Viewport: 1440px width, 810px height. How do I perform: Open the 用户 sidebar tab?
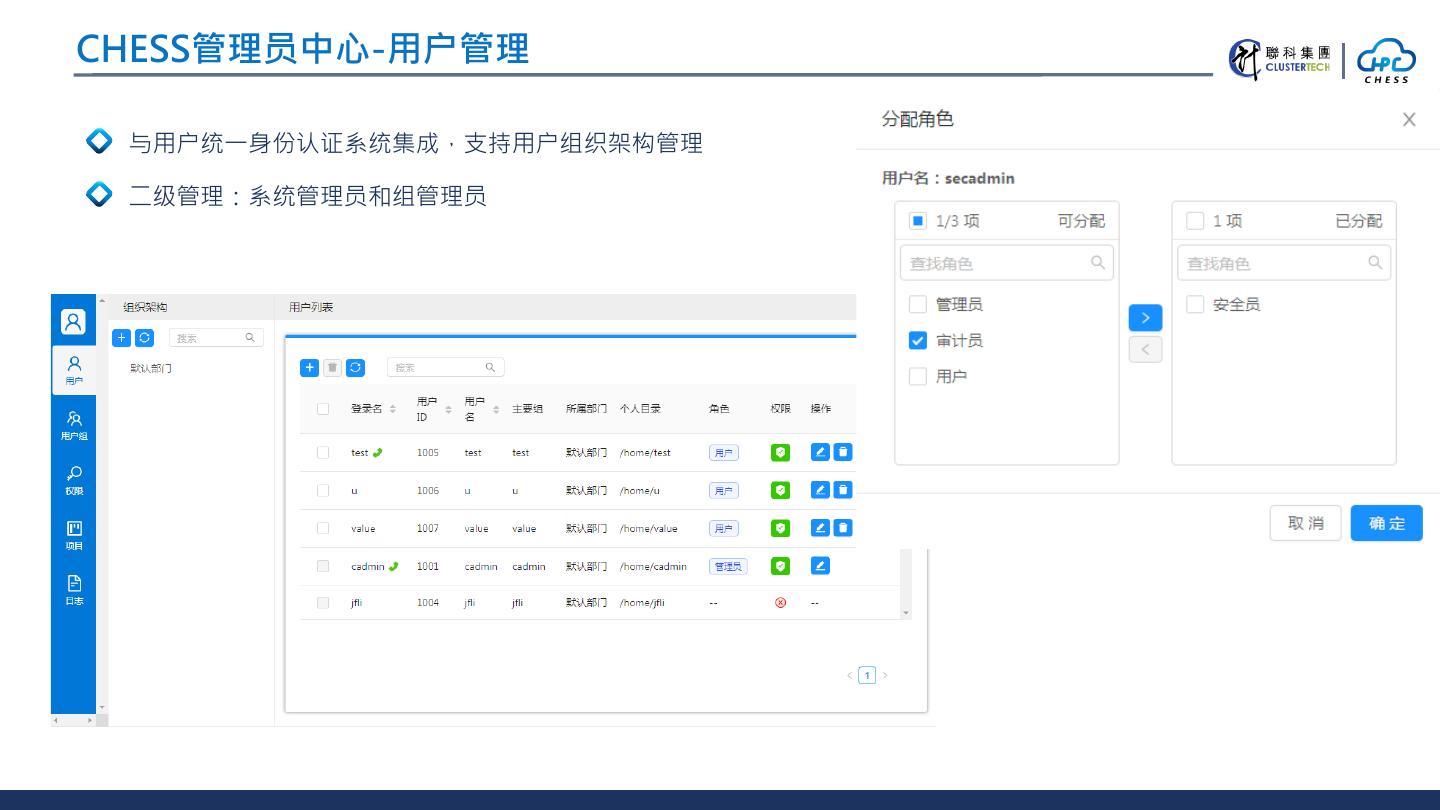[74, 369]
